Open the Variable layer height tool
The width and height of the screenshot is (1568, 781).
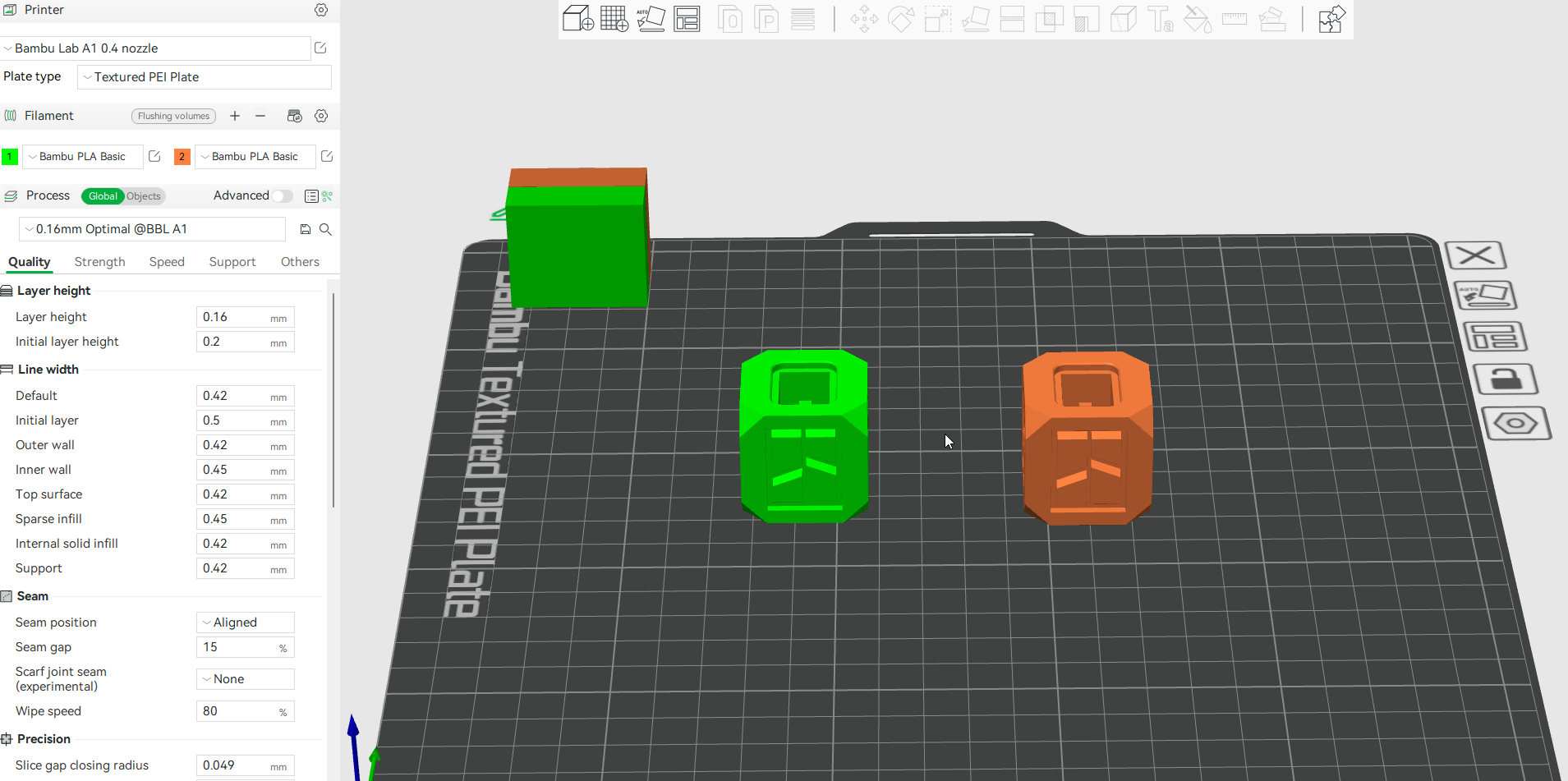(x=802, y=18)
